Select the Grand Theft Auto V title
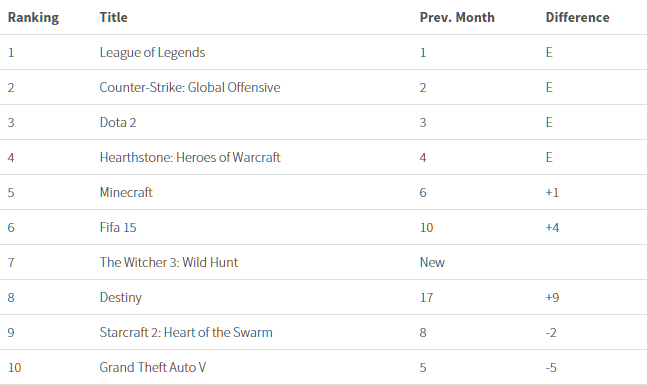Screen dimensions: 647x385 point(152,367)
